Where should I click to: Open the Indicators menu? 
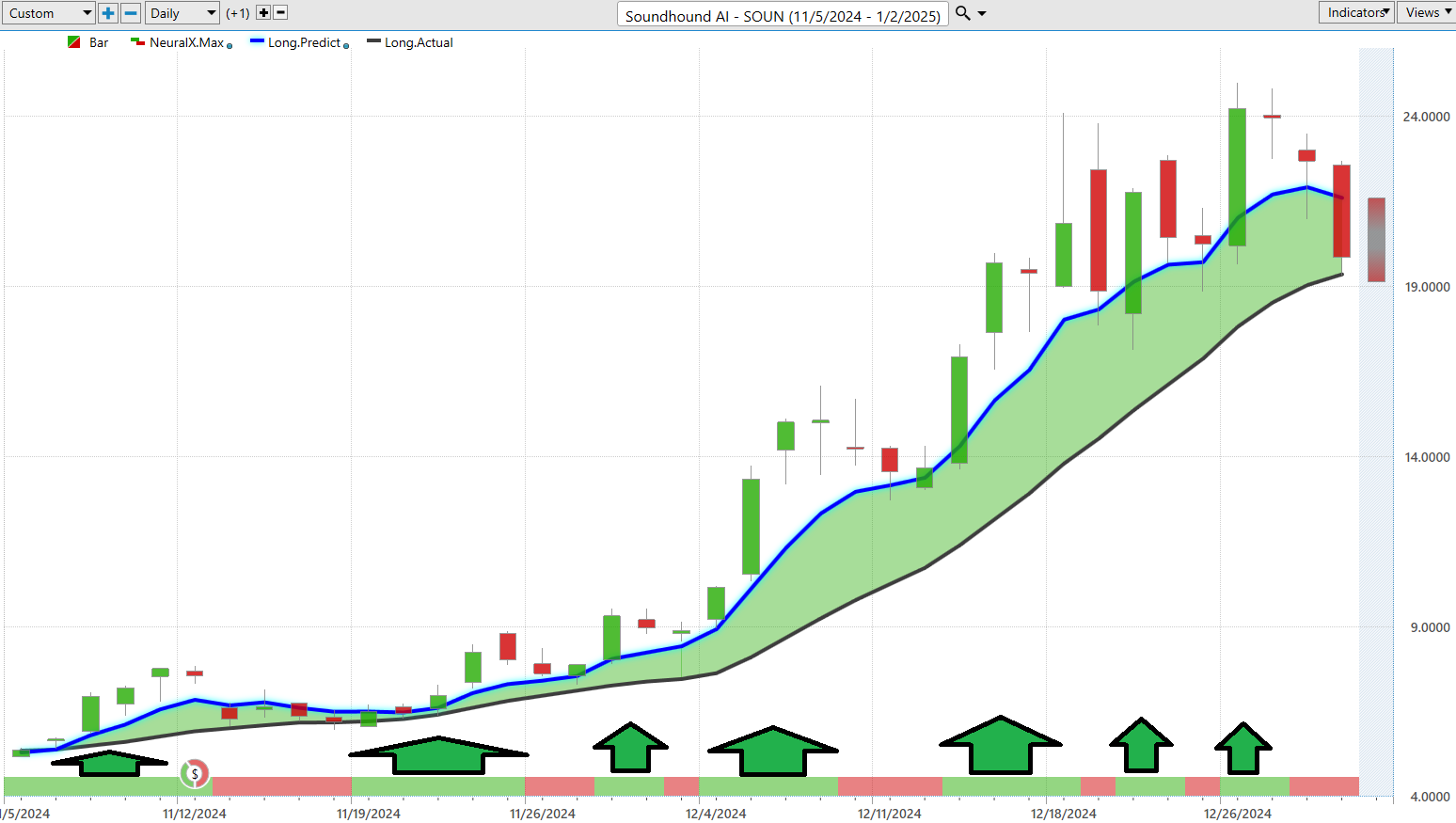point(1355,12)
